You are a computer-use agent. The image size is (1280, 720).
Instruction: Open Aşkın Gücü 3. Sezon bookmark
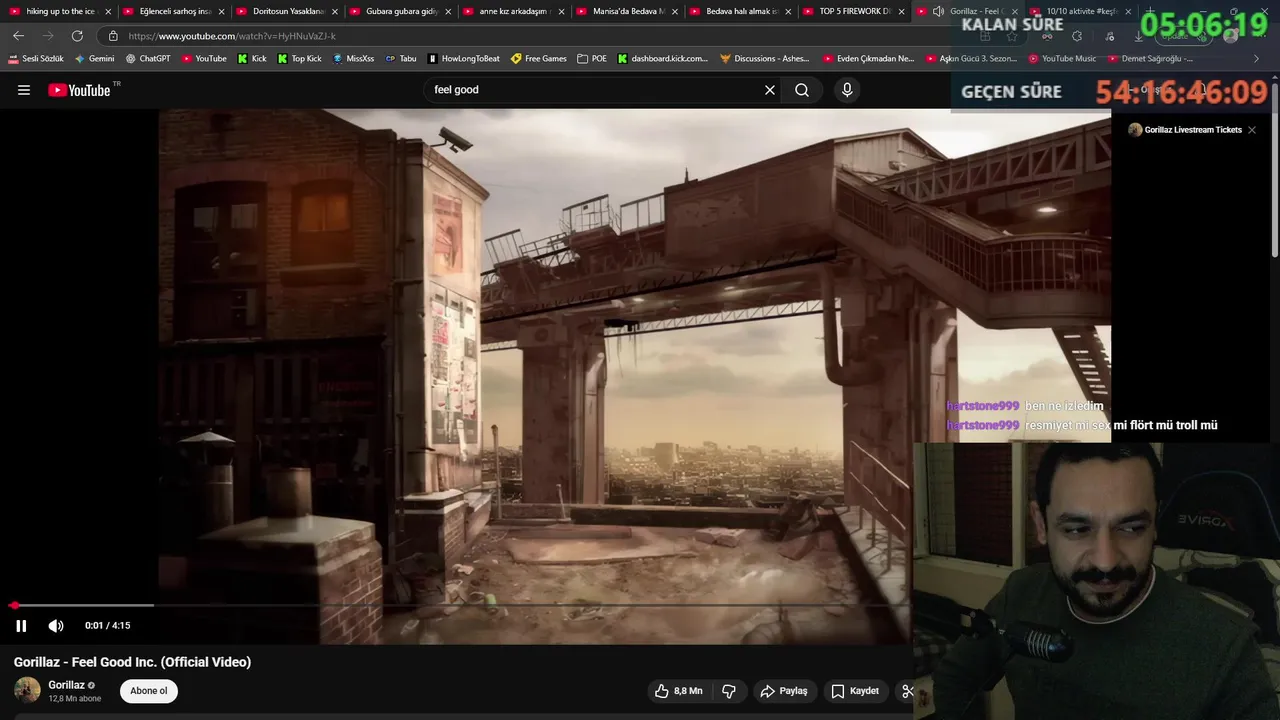(971, 59)
